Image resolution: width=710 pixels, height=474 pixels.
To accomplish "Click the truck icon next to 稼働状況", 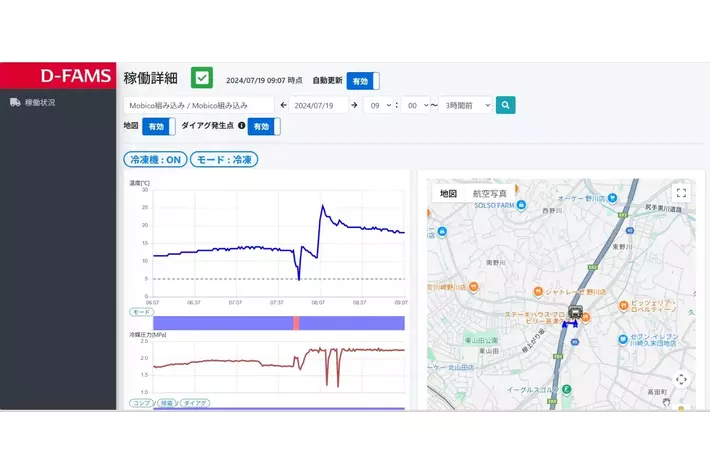I will 15,102.
